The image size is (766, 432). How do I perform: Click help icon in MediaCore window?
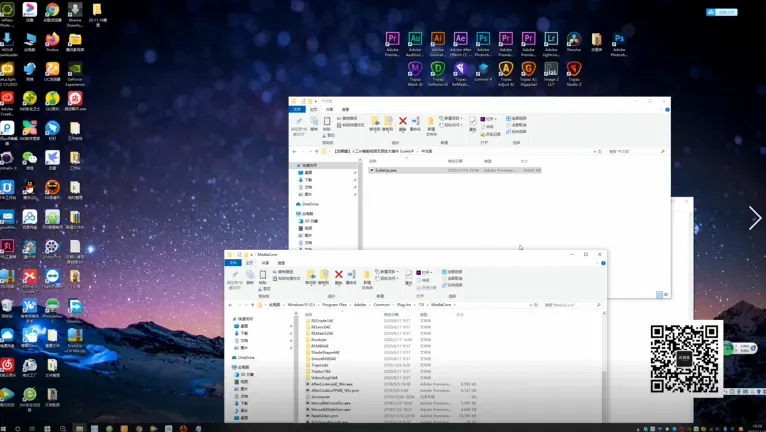click(x=603, y=263)
